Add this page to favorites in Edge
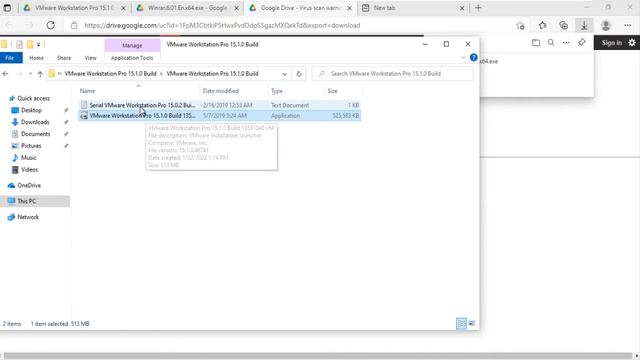The height and width of the screenshot is (360, 640). [520, 25]
